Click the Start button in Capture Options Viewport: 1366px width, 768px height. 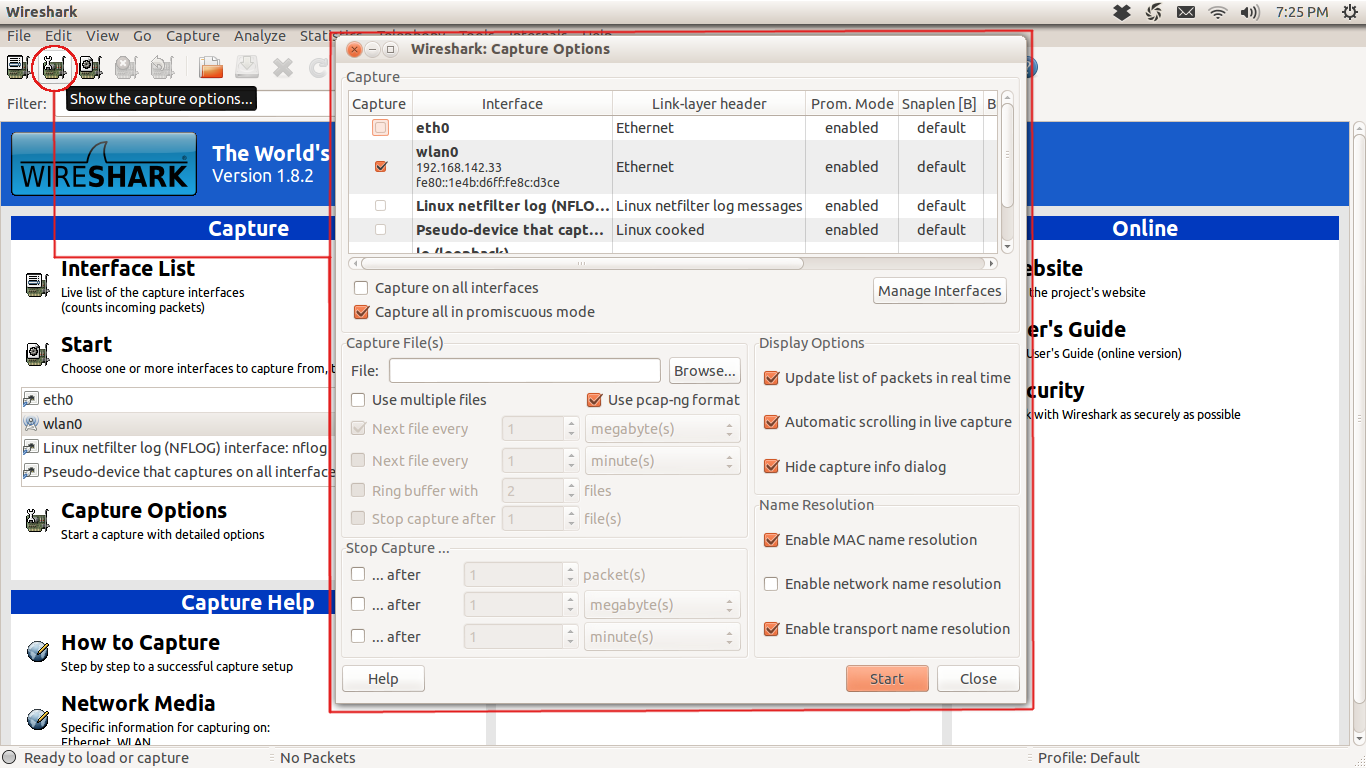point(887,679)
